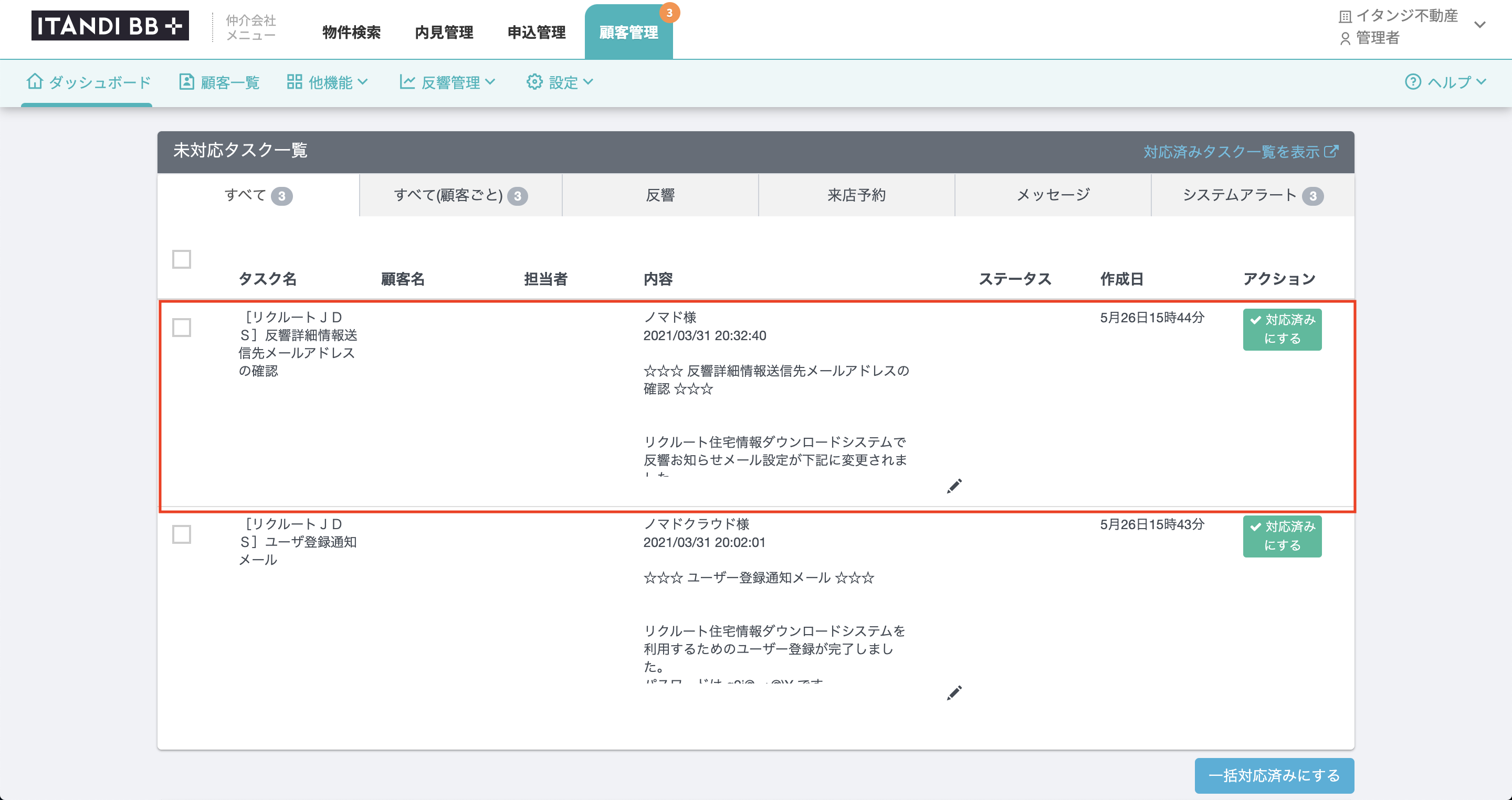Switch to すべて(顧客ごと) tab
Image resolution: width=1512 pixels, height=800 pixels.
(x=461, y=195)
